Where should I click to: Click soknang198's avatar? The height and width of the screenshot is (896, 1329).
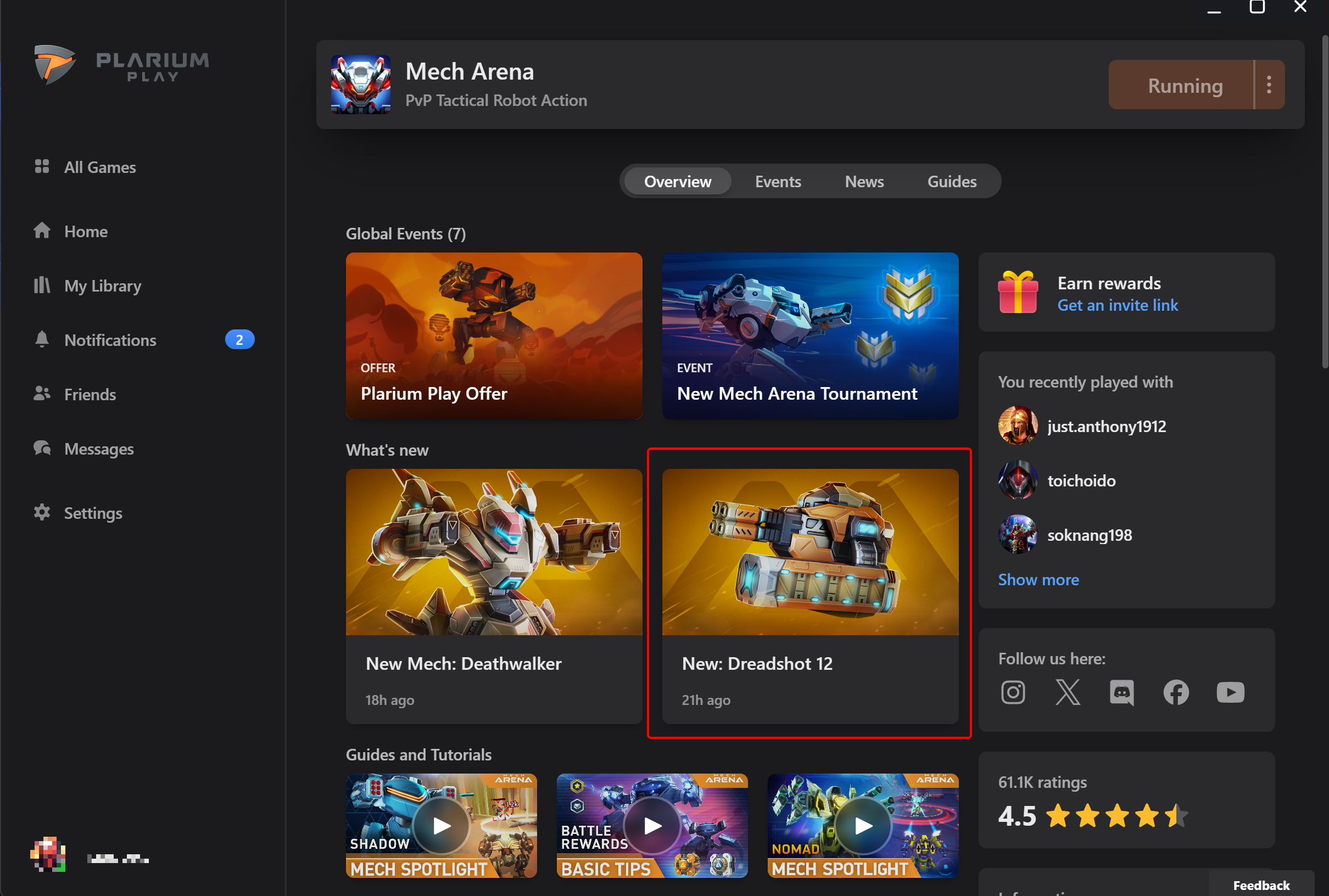1018,534
